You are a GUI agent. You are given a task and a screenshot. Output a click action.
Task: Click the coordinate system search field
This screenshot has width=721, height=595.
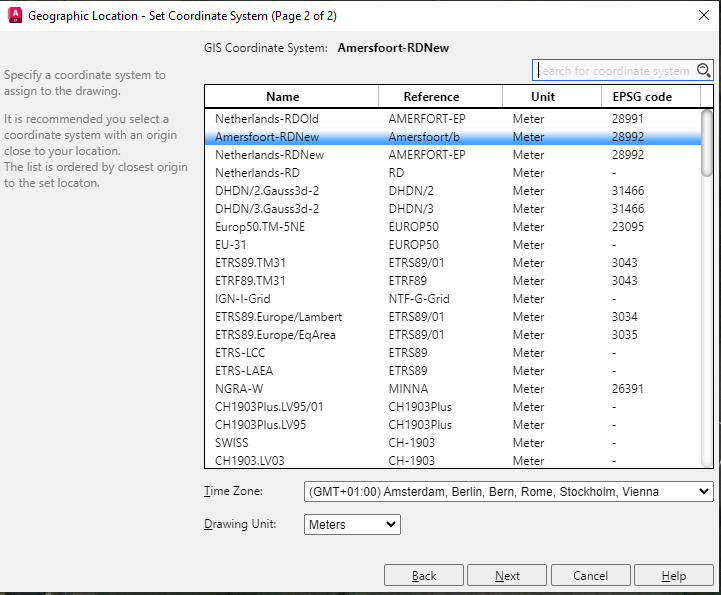pyautogui.click(x=614, y=70)
